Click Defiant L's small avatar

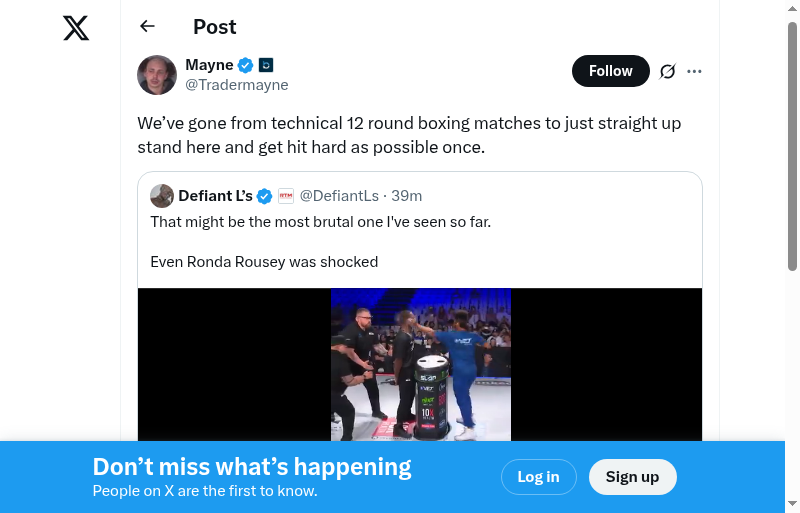tap(162, 196)
